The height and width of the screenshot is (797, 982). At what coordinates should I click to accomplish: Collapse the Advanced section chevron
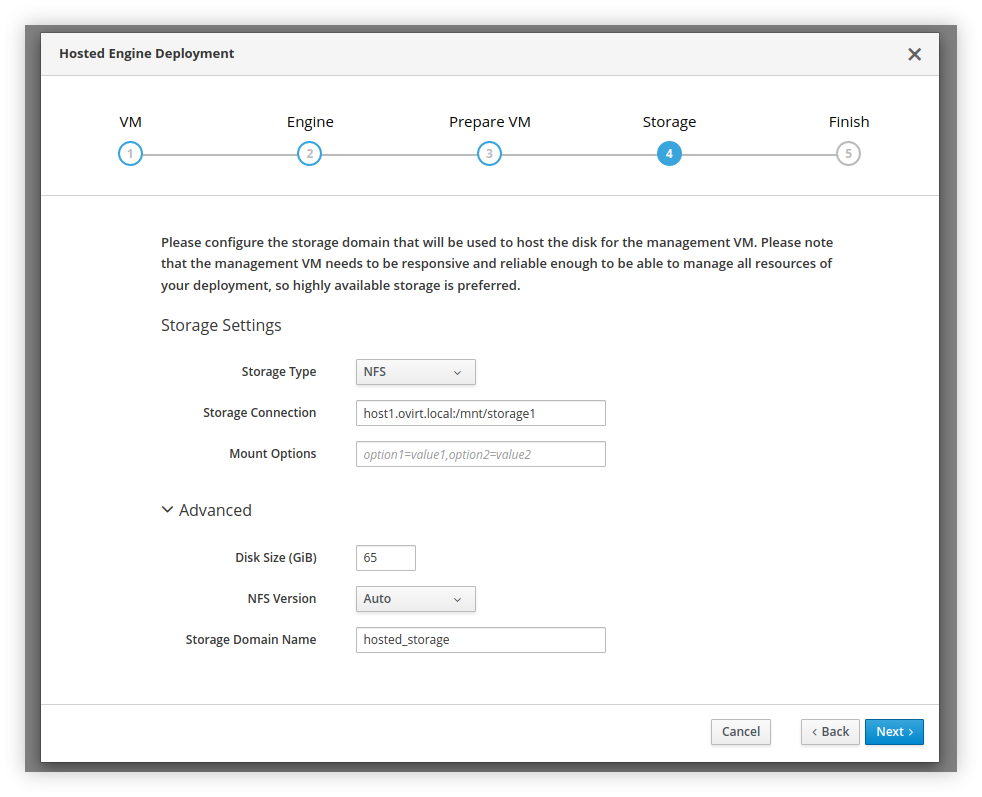(167, 510)
